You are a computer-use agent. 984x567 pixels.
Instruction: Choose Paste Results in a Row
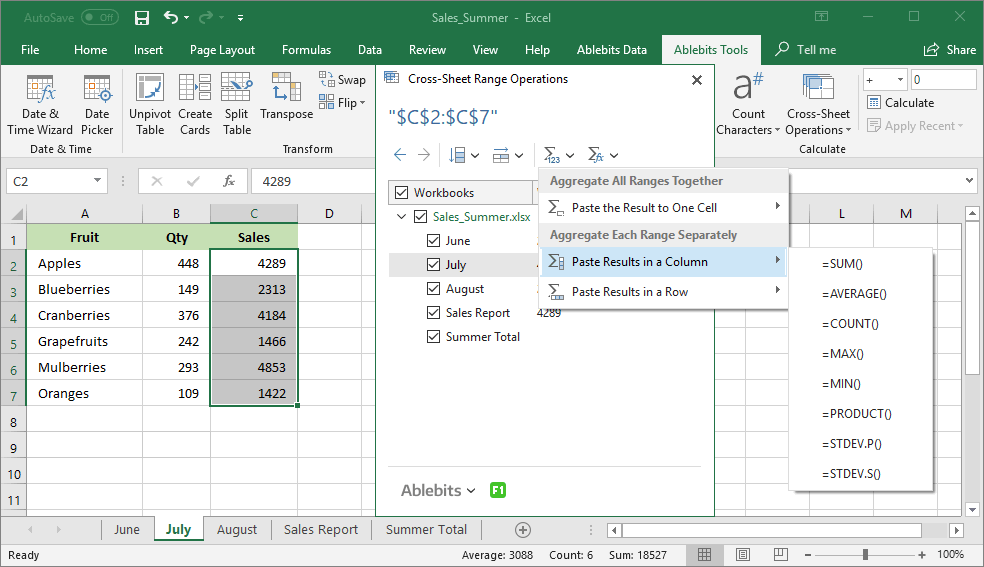click(x=663, y=292)
